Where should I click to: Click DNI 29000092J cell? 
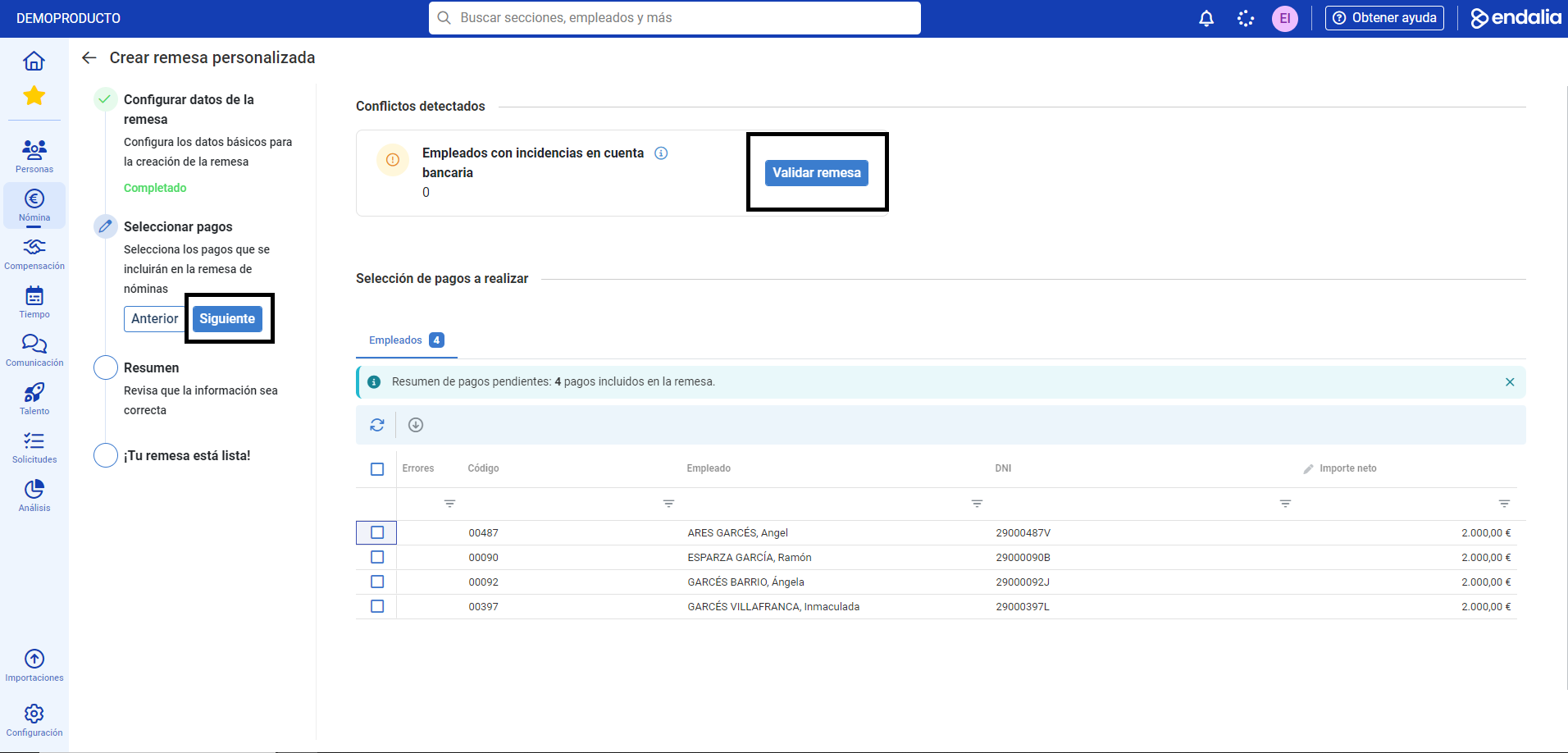pyautogui.click(x=1023, y=582)
